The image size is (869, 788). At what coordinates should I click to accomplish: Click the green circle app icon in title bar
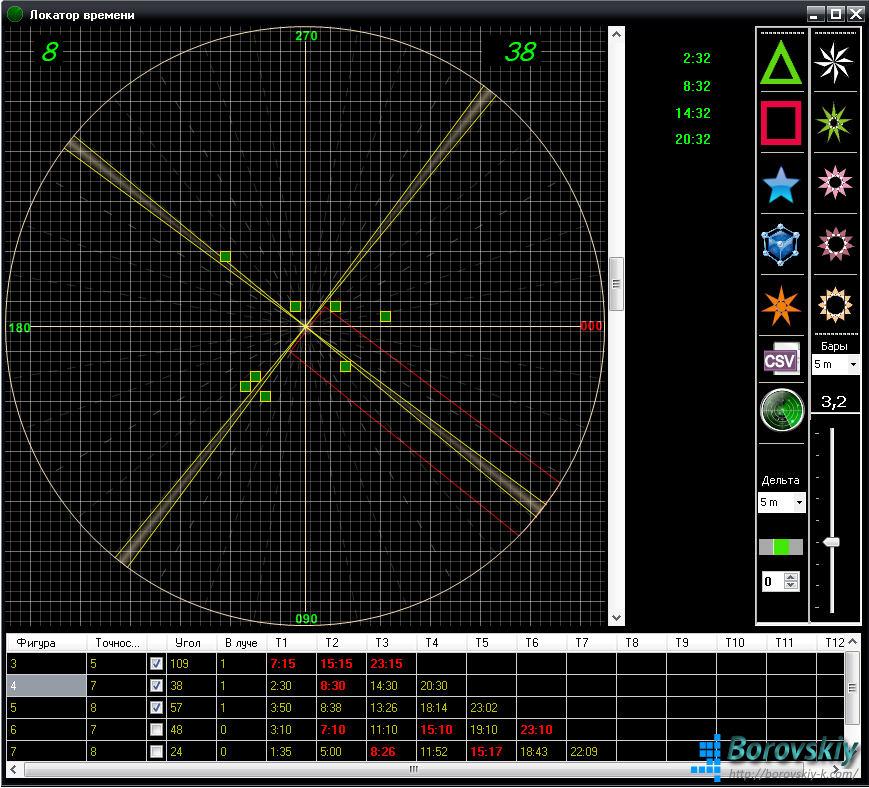[x=15, y=14]
